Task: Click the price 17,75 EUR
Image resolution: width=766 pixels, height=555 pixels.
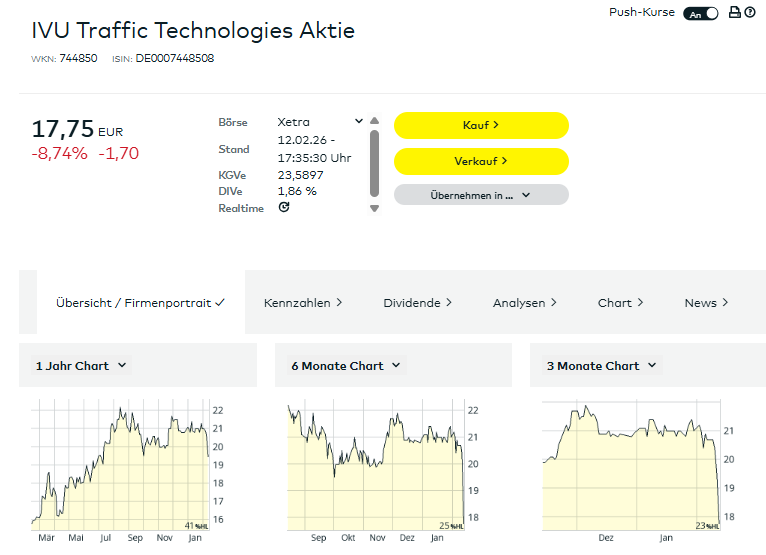Action: [77, 129]
